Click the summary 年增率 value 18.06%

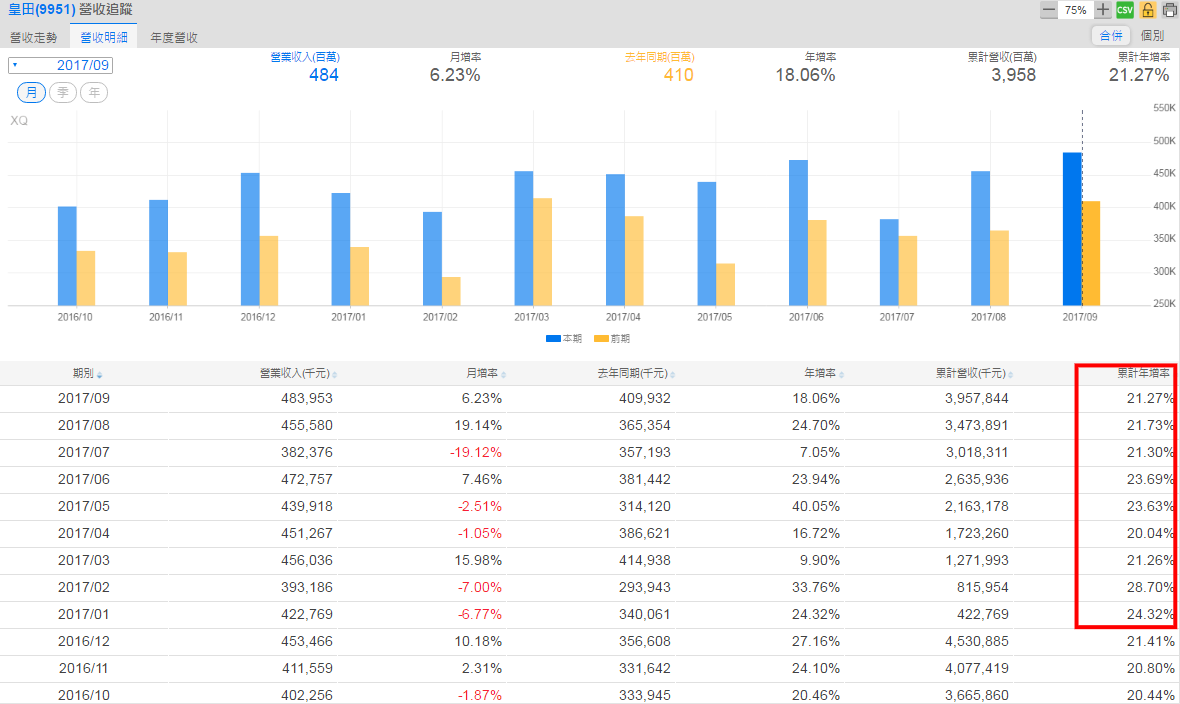(x=805, y=75)
